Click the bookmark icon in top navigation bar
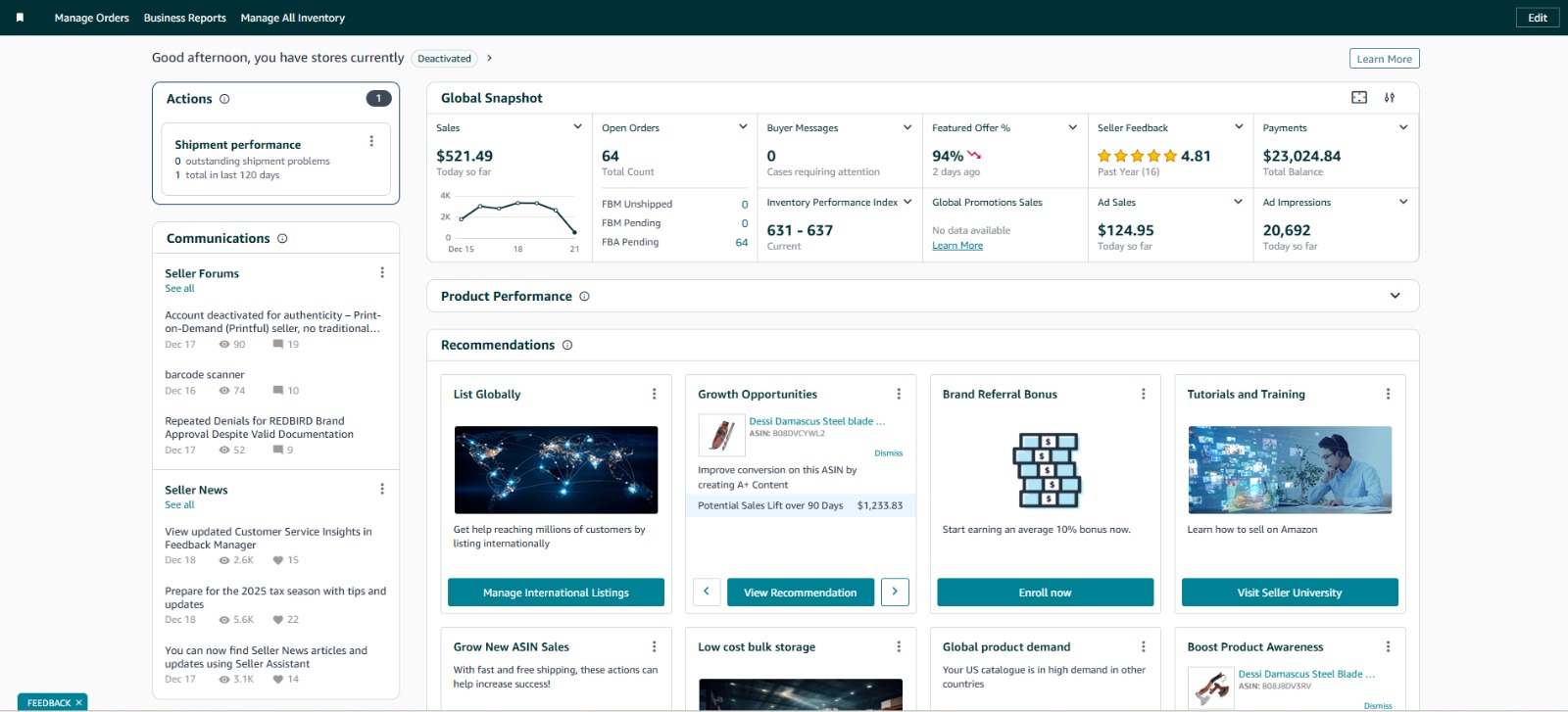 tap(20, 18)
